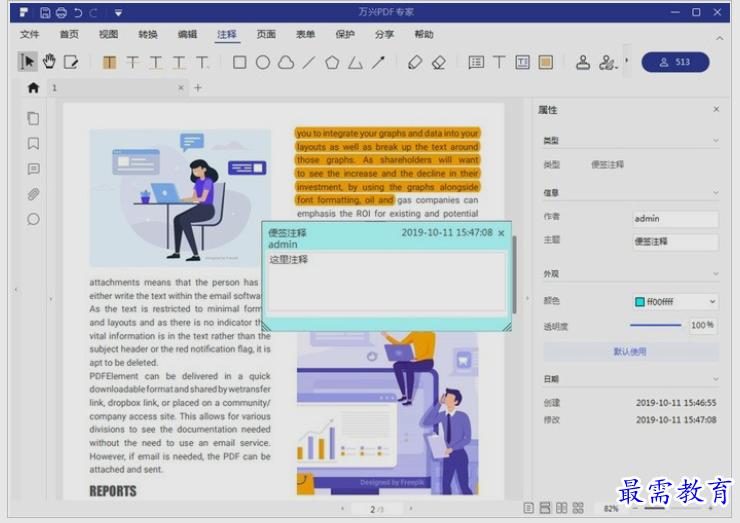
Task: Adjust the zoom slider in status bar
Action: [x=673, y=508]
